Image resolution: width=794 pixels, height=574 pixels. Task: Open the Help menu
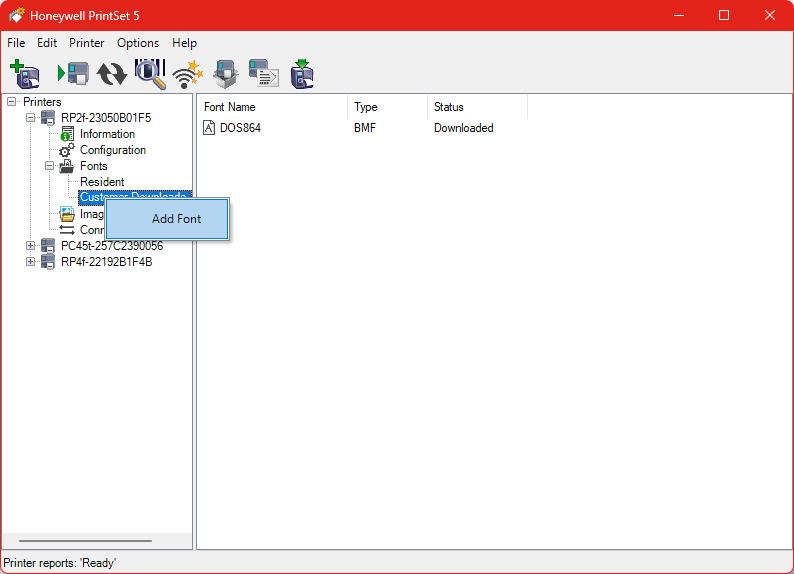184,43
